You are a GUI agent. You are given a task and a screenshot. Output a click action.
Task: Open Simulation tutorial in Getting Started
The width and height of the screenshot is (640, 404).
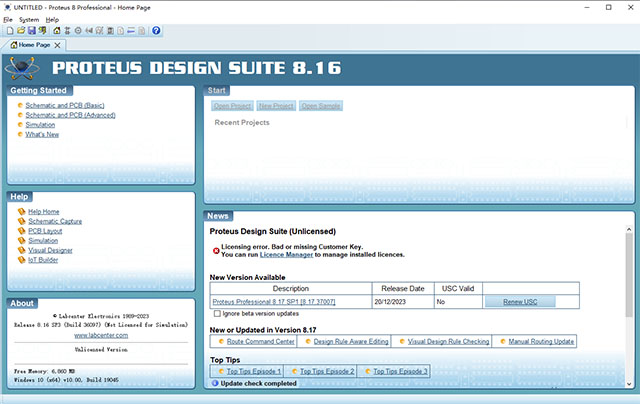pyautogui.click(x=40, y=125)
